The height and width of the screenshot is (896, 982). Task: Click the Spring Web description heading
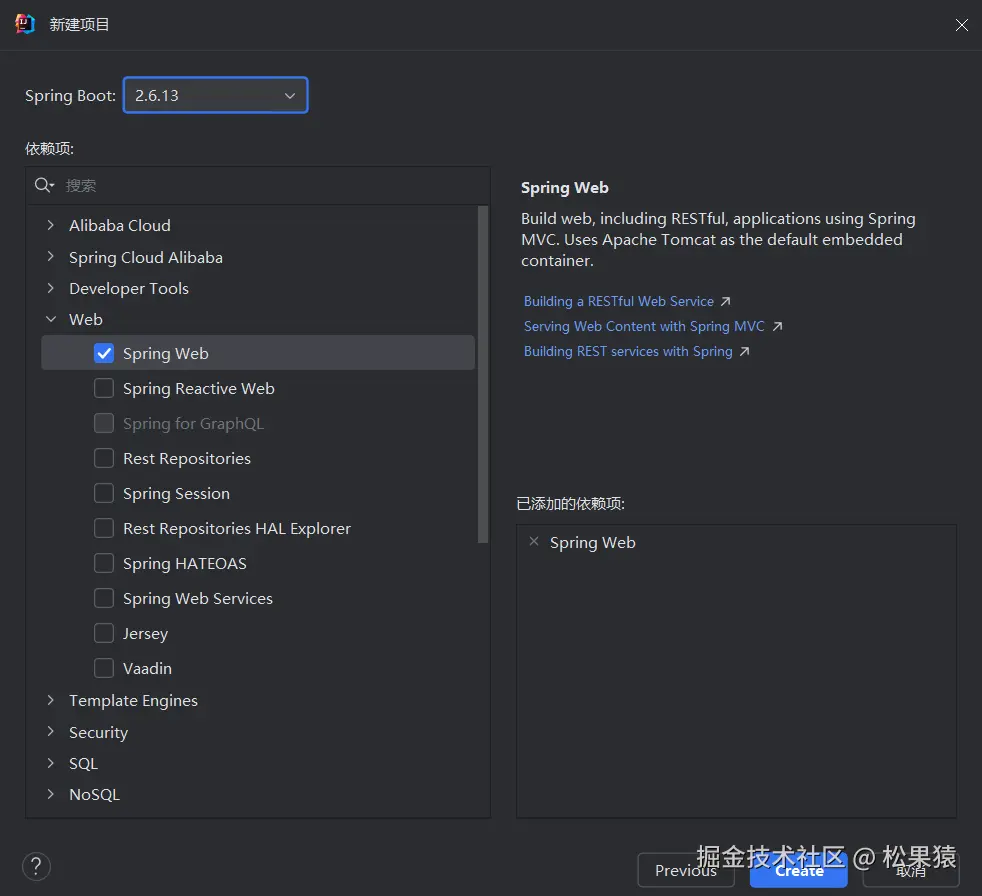(x=564, y=188)
